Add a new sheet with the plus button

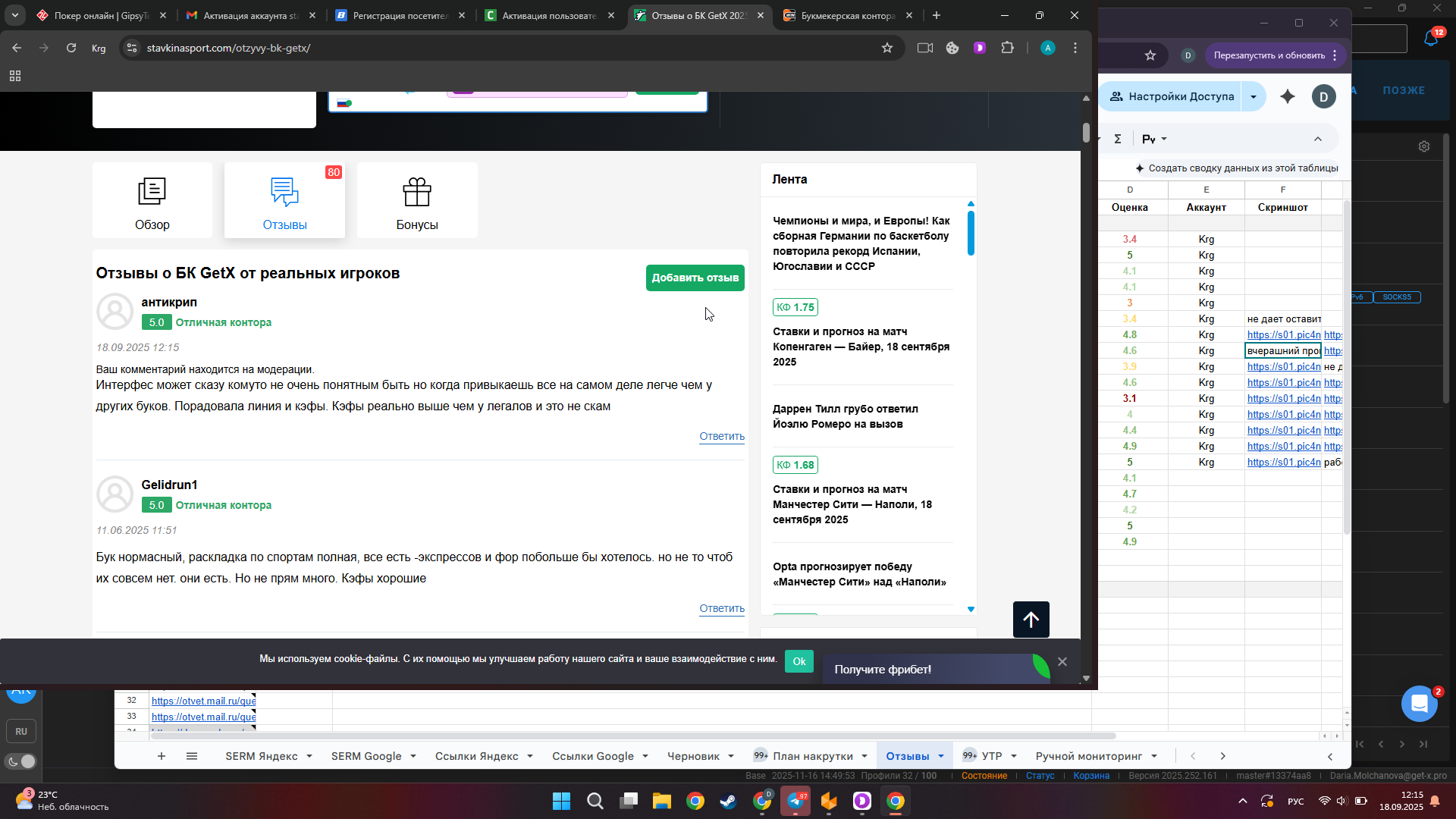[162, 756]
